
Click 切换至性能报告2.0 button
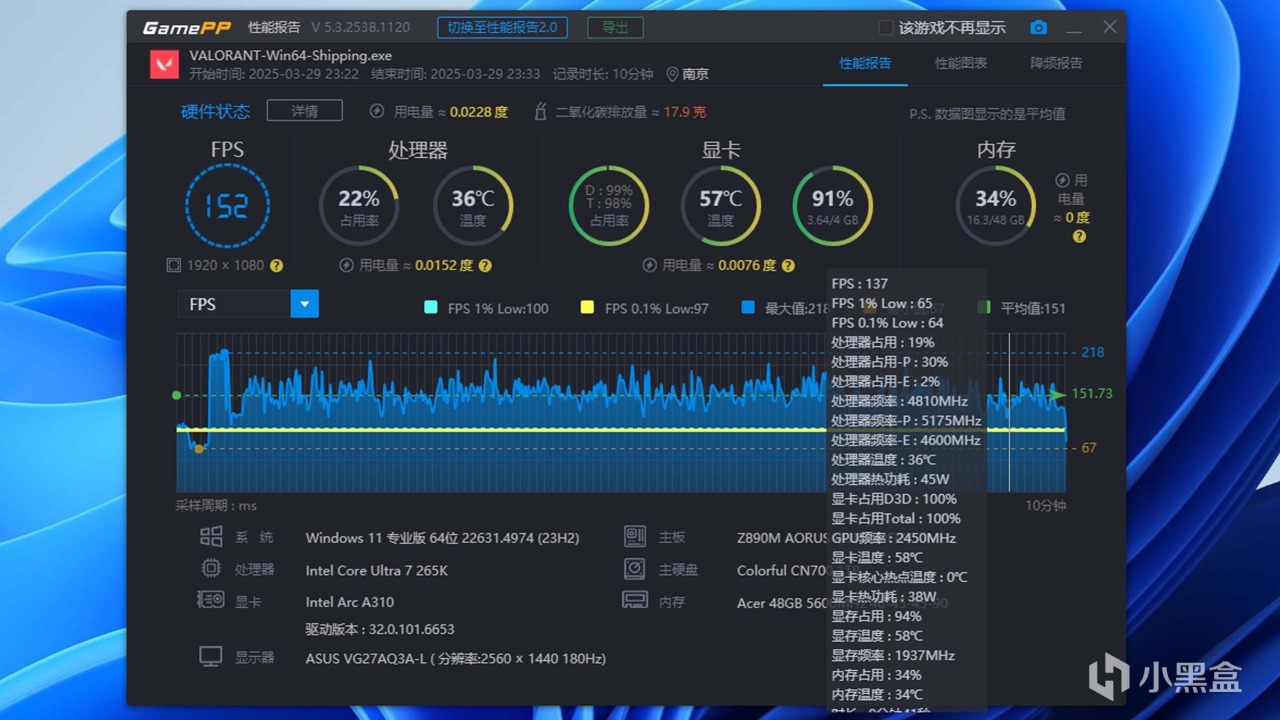point(503,27)
